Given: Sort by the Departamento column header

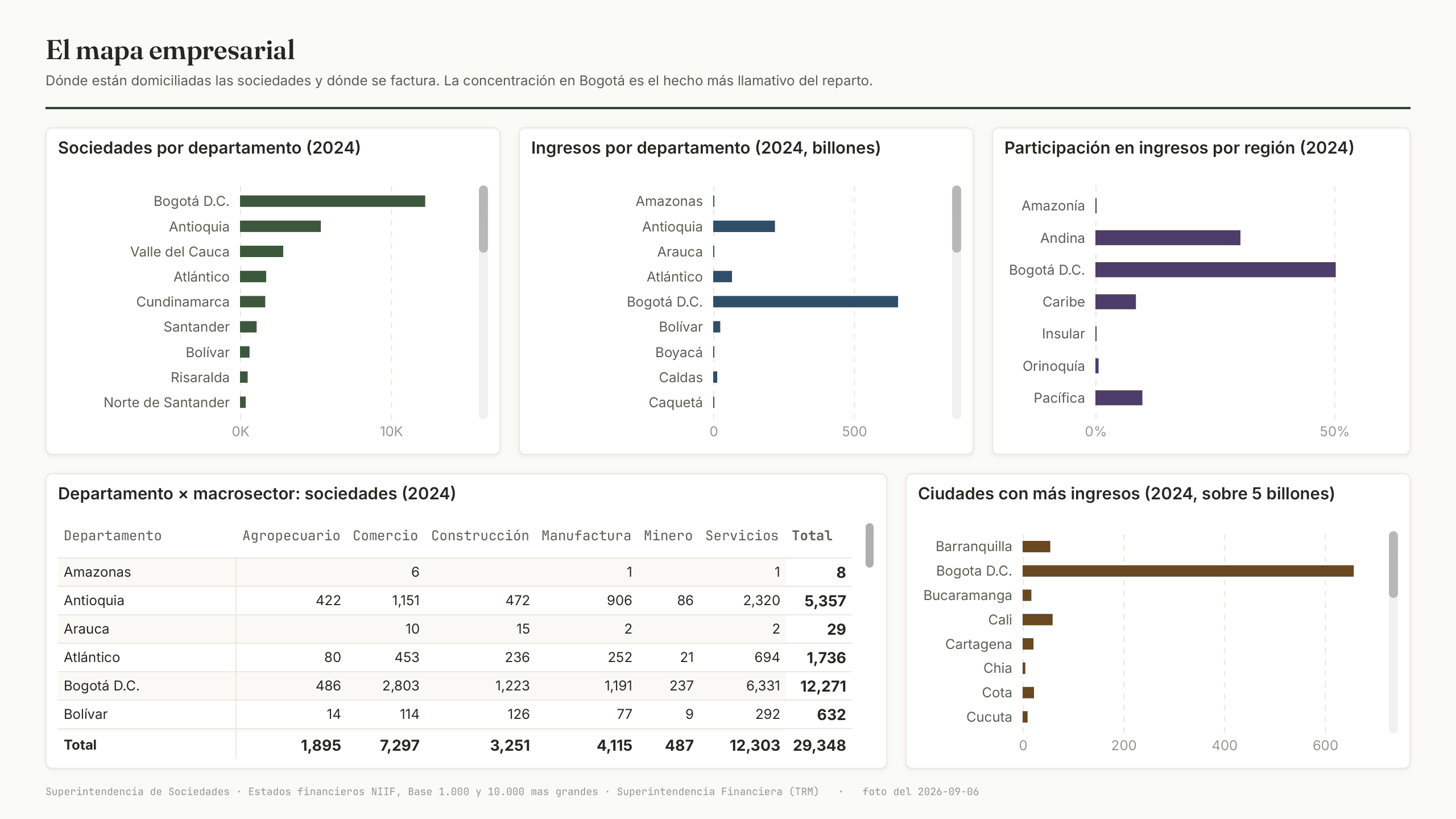Looking at the screenshot, I should pyautogui.click(x=113, y=536).
